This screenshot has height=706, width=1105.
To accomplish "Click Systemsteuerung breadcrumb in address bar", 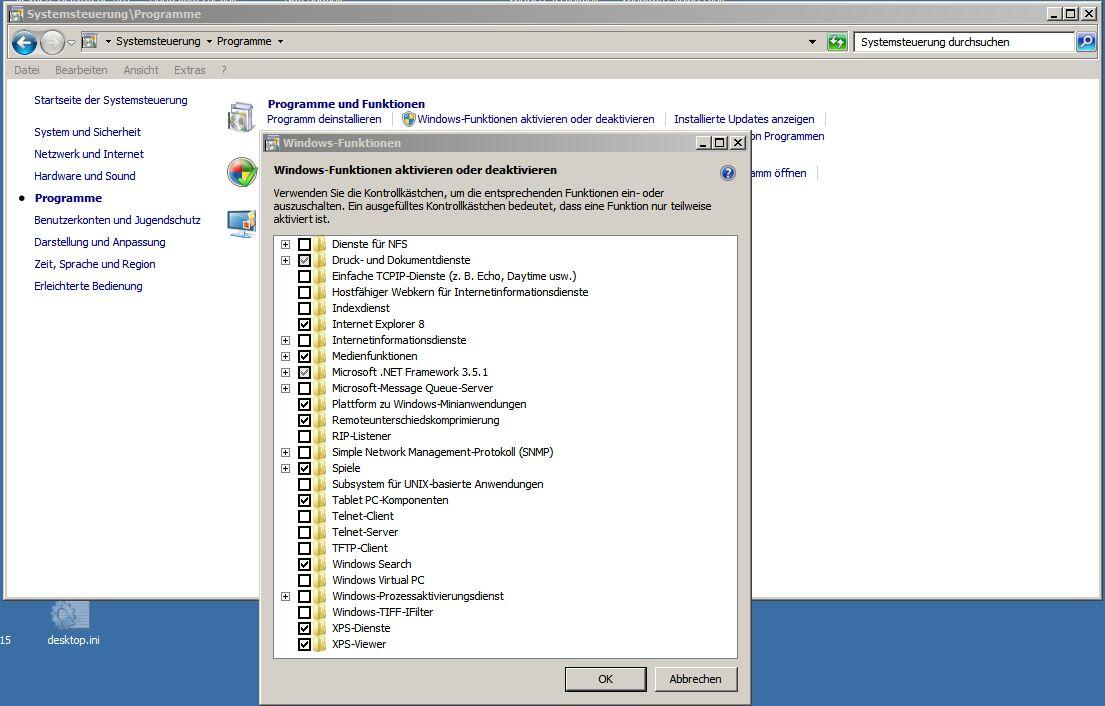I will click(158, 42).
